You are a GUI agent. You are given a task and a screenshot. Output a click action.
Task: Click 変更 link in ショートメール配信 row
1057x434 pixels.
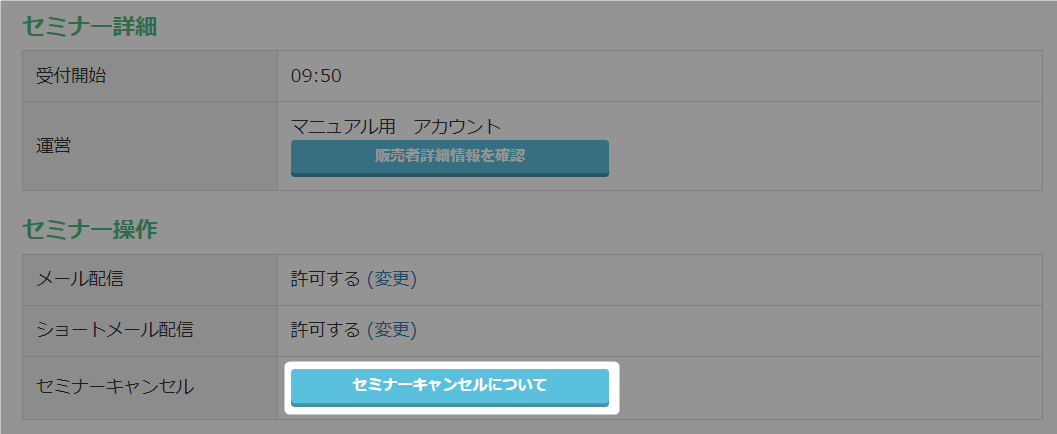pyautogui.click(x=392, y=330)
